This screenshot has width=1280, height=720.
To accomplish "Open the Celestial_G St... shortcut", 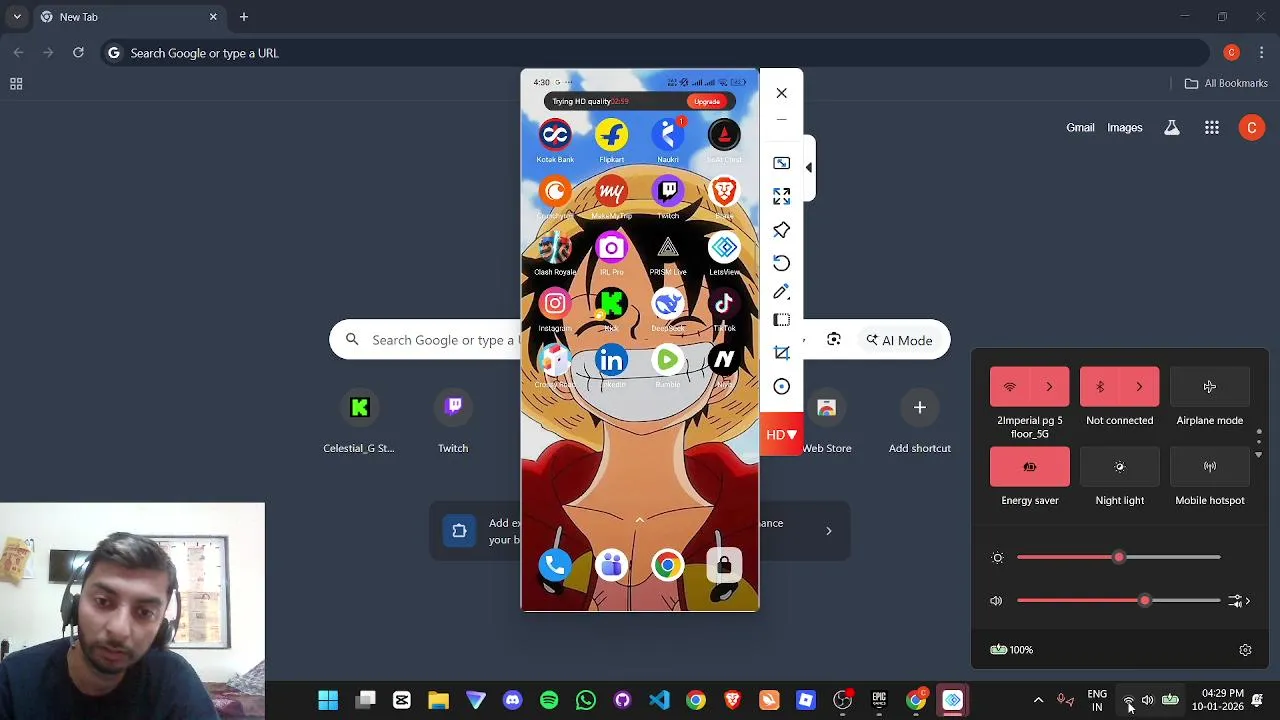I will pos(359,421).
